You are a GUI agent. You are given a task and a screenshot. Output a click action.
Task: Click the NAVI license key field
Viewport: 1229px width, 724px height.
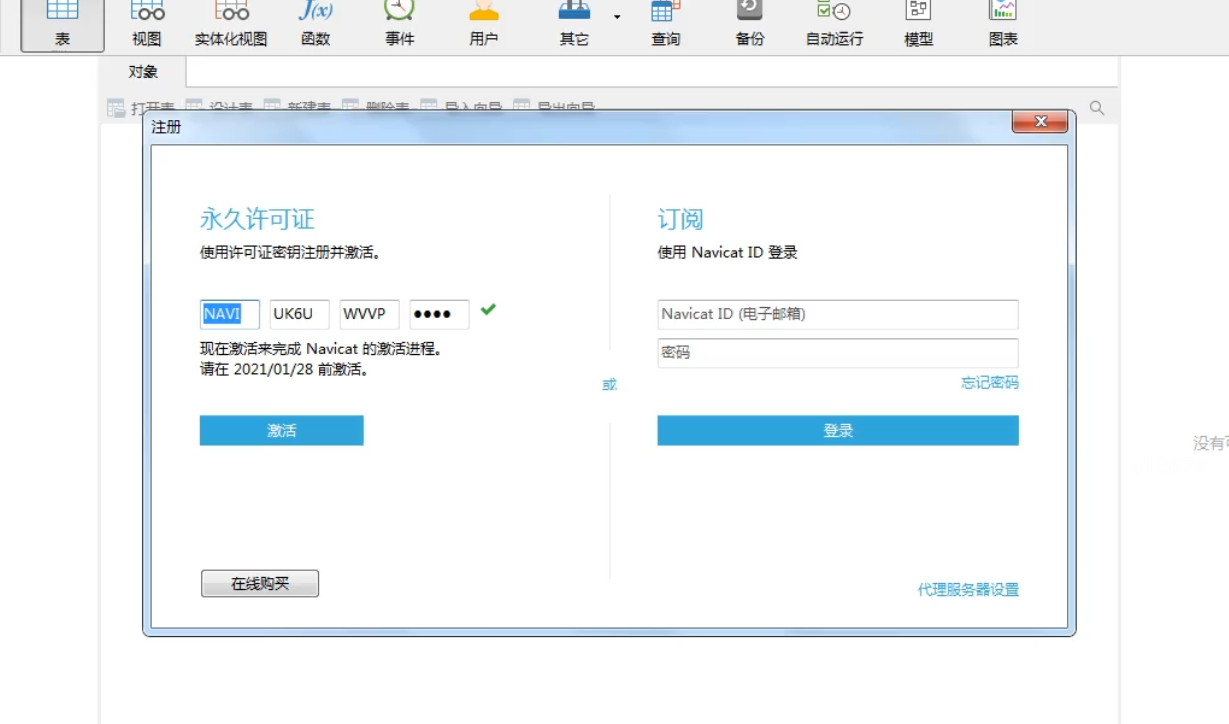[x=230, y=314]
